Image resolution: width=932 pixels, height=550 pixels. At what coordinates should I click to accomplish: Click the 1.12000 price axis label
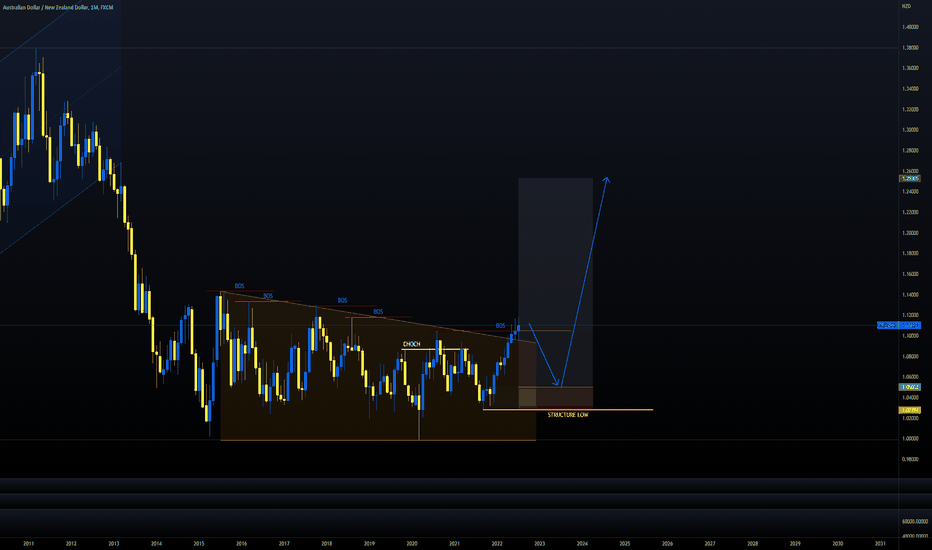[x=910, y=315]
